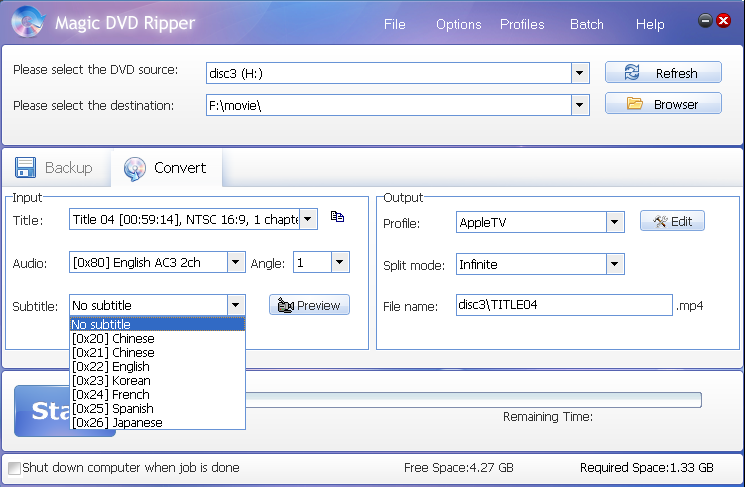Screen dimensions: 745x487
Task: Open the Split mode dropdown
Action: coord(615,264)
